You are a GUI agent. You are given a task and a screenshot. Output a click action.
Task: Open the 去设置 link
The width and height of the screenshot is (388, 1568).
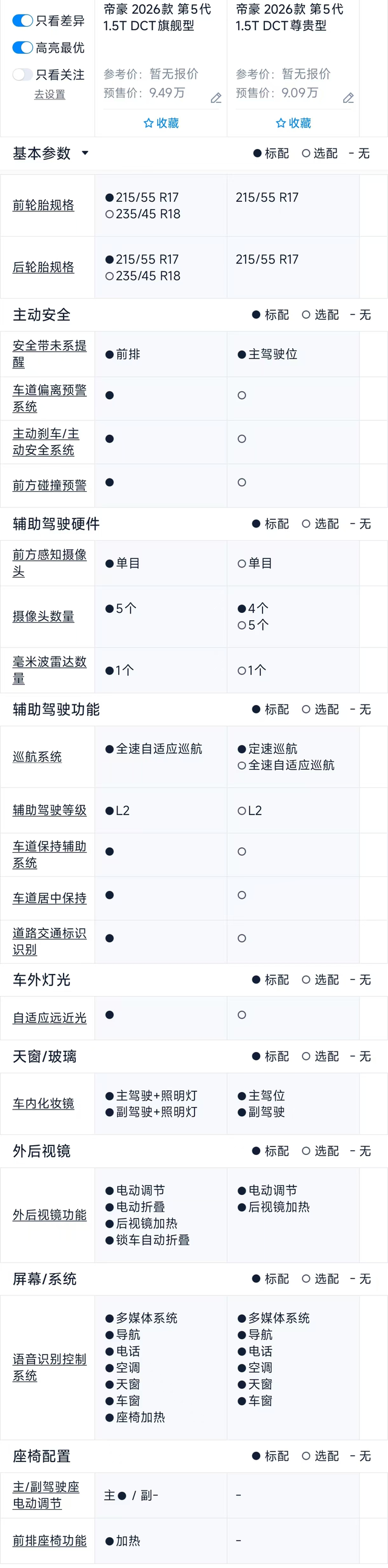[49, 94]
